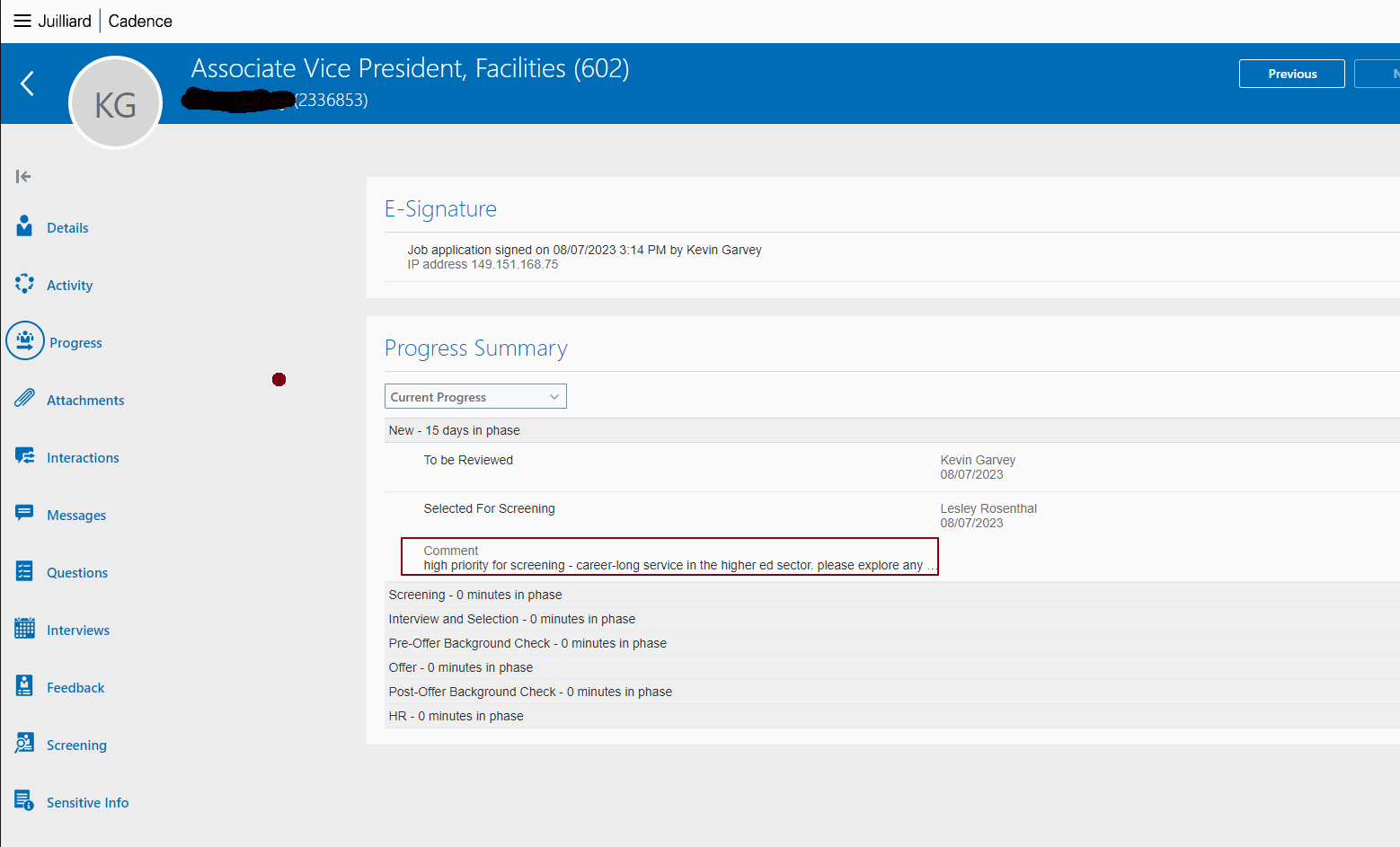Click 'Interview and Selection' phase row
Image resolution: width=1400 pixels, height=847 pixels.
click(x=891, y=619)
